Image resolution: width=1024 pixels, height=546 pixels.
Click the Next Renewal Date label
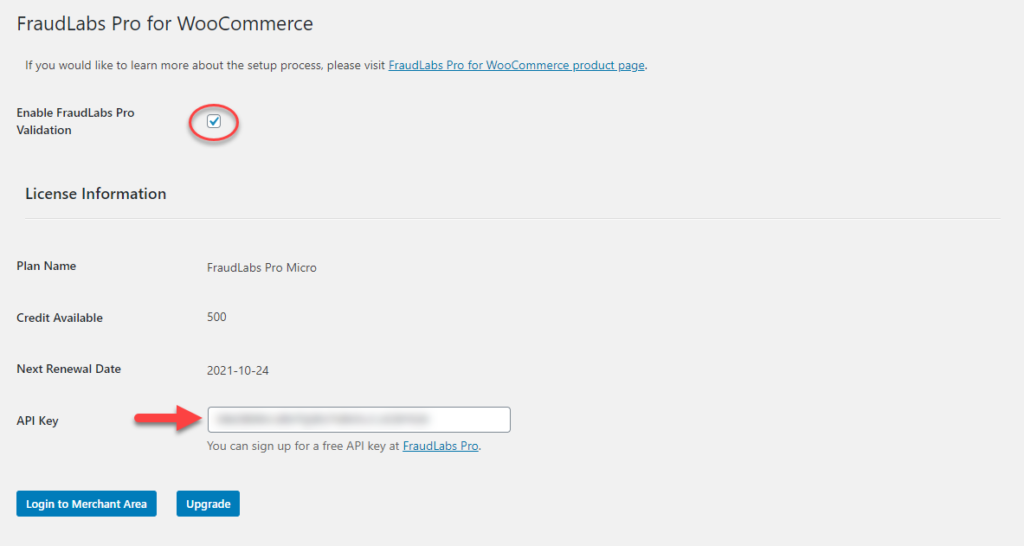[x=69, y=369]
